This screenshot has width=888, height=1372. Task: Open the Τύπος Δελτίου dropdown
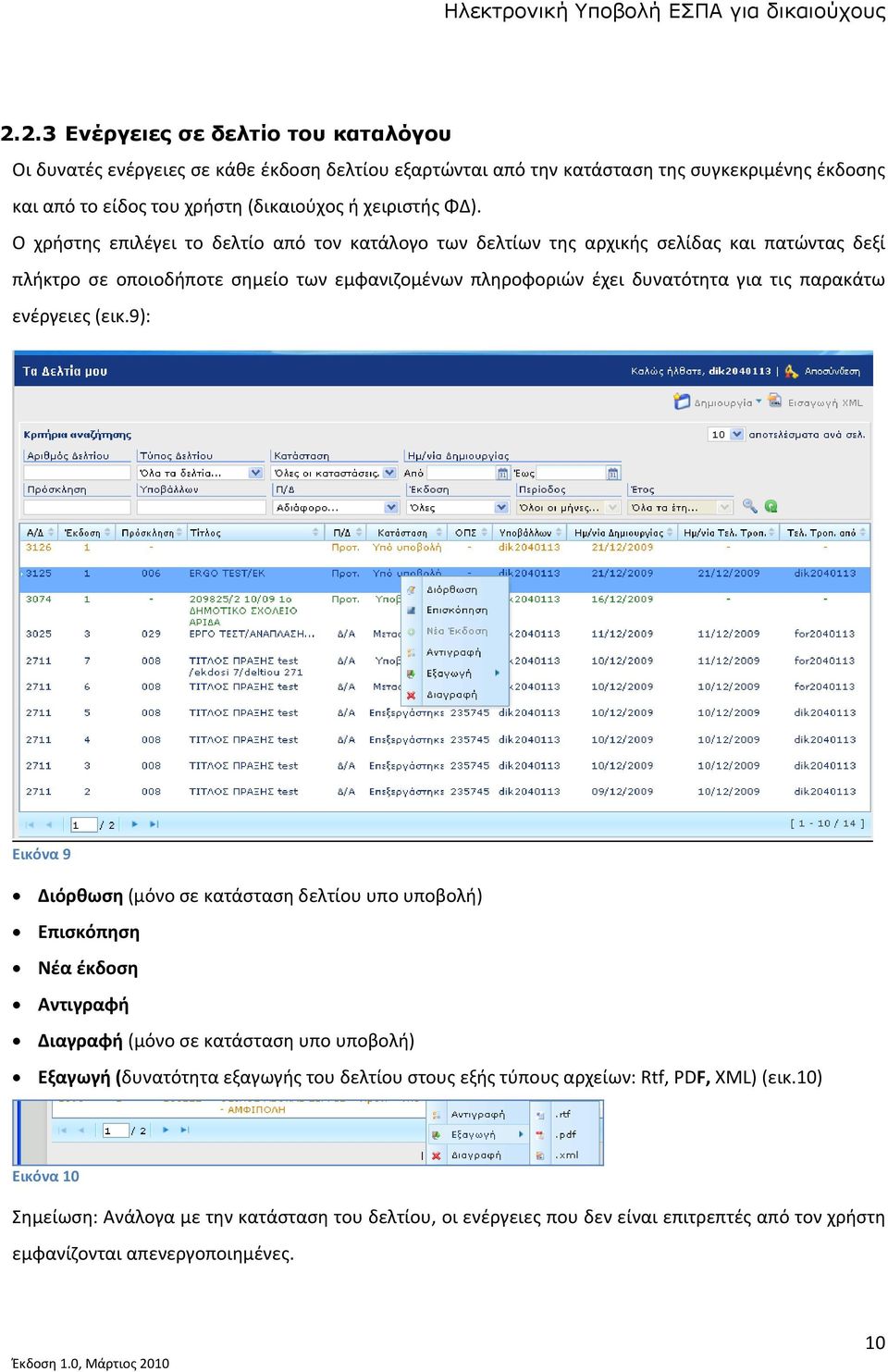click(201, 473)
